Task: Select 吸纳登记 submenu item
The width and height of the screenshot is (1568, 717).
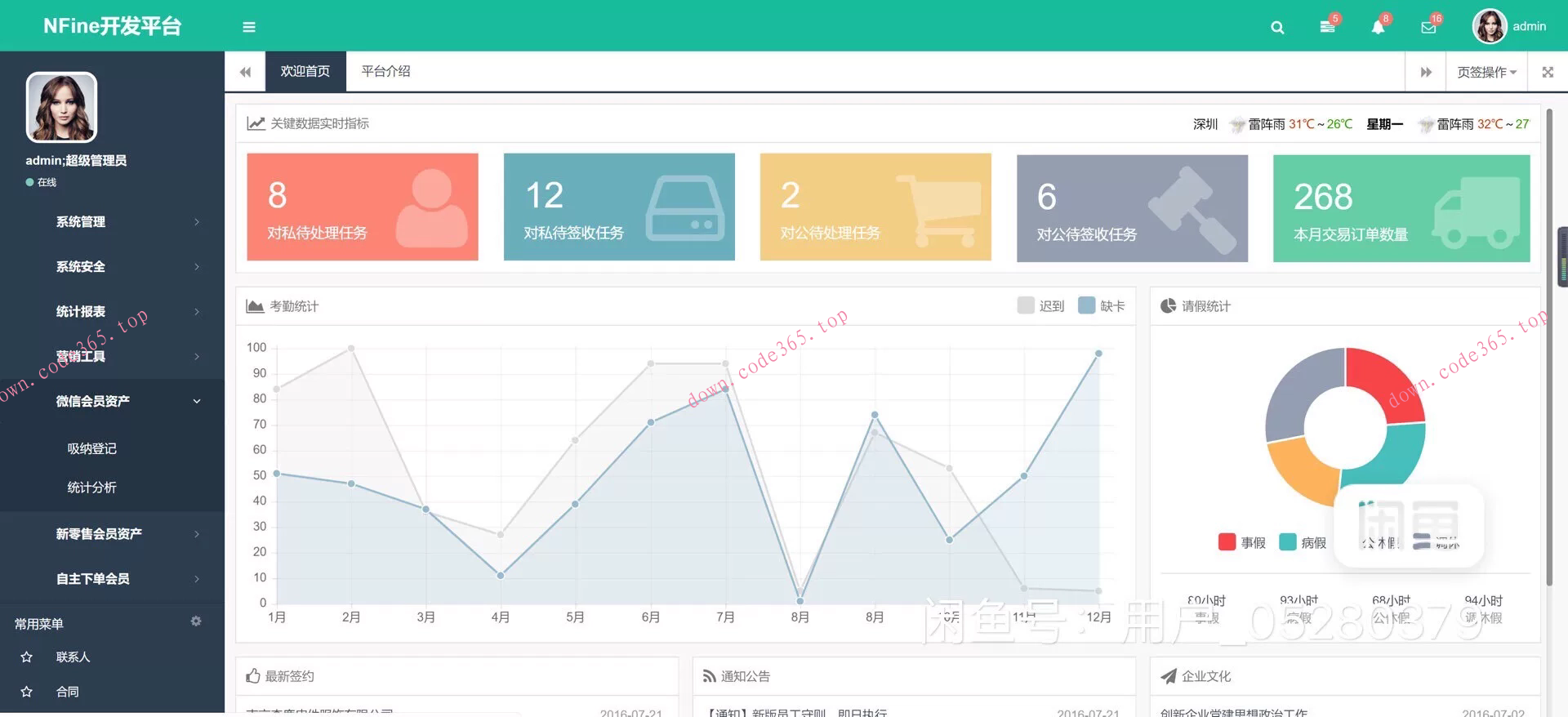Action: (91, 448)
